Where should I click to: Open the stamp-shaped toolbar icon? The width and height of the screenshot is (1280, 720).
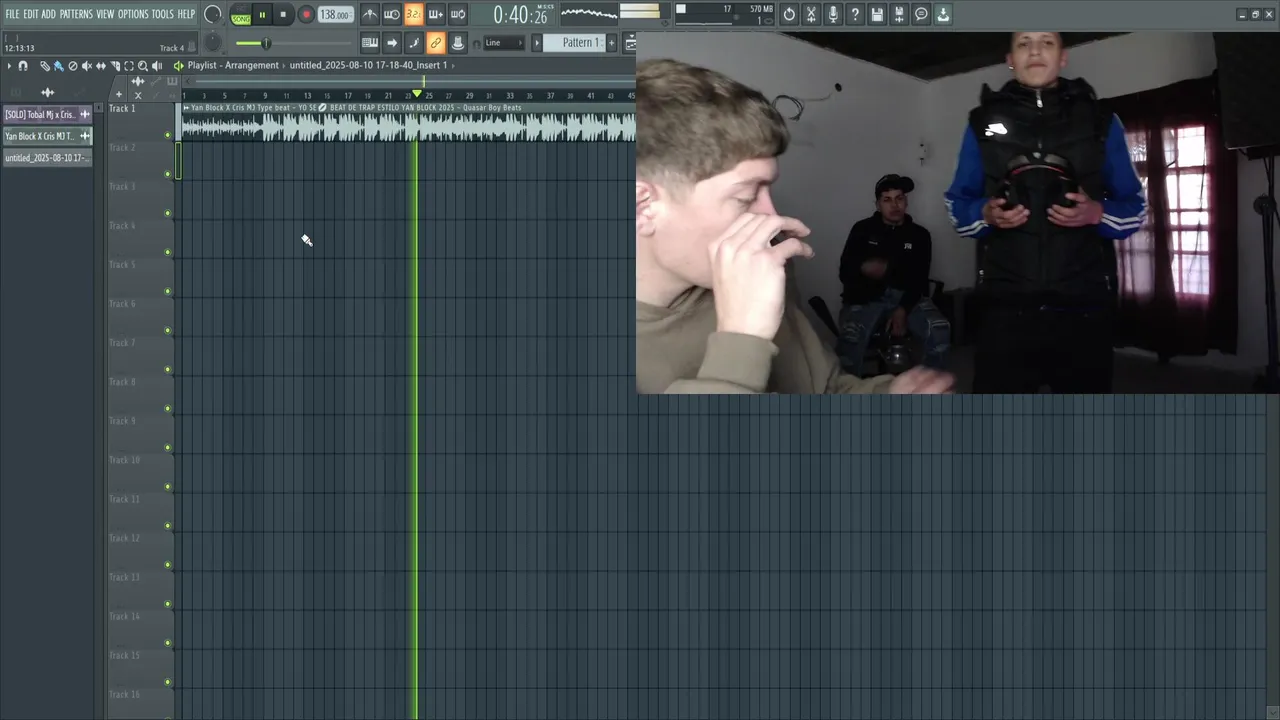point(457,43)
